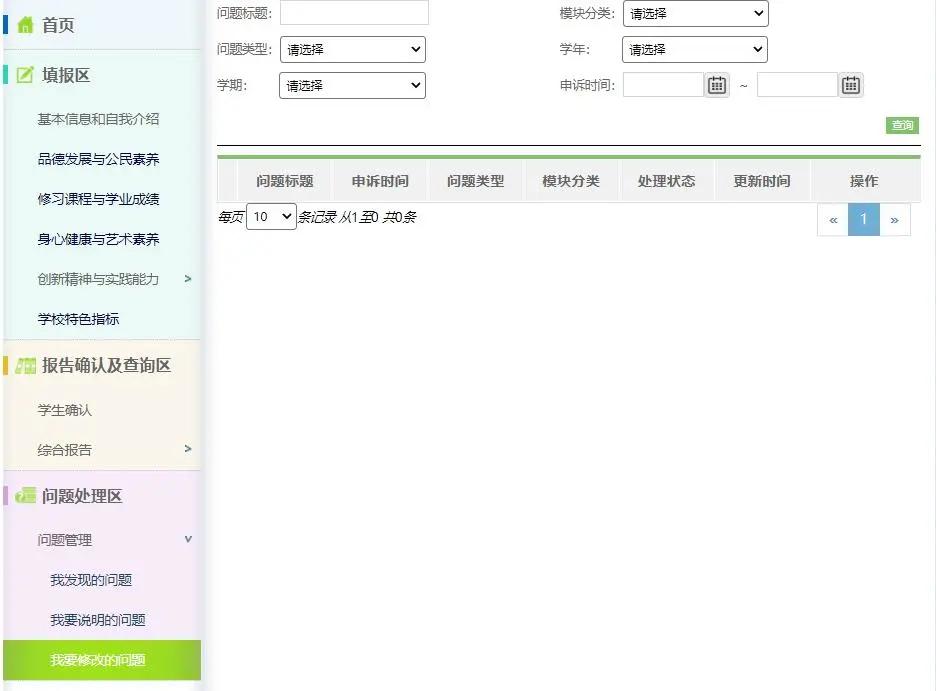Collapse the 问题管理 section
The height and width of the screenshot is (691, 936).
click(187, 539)
